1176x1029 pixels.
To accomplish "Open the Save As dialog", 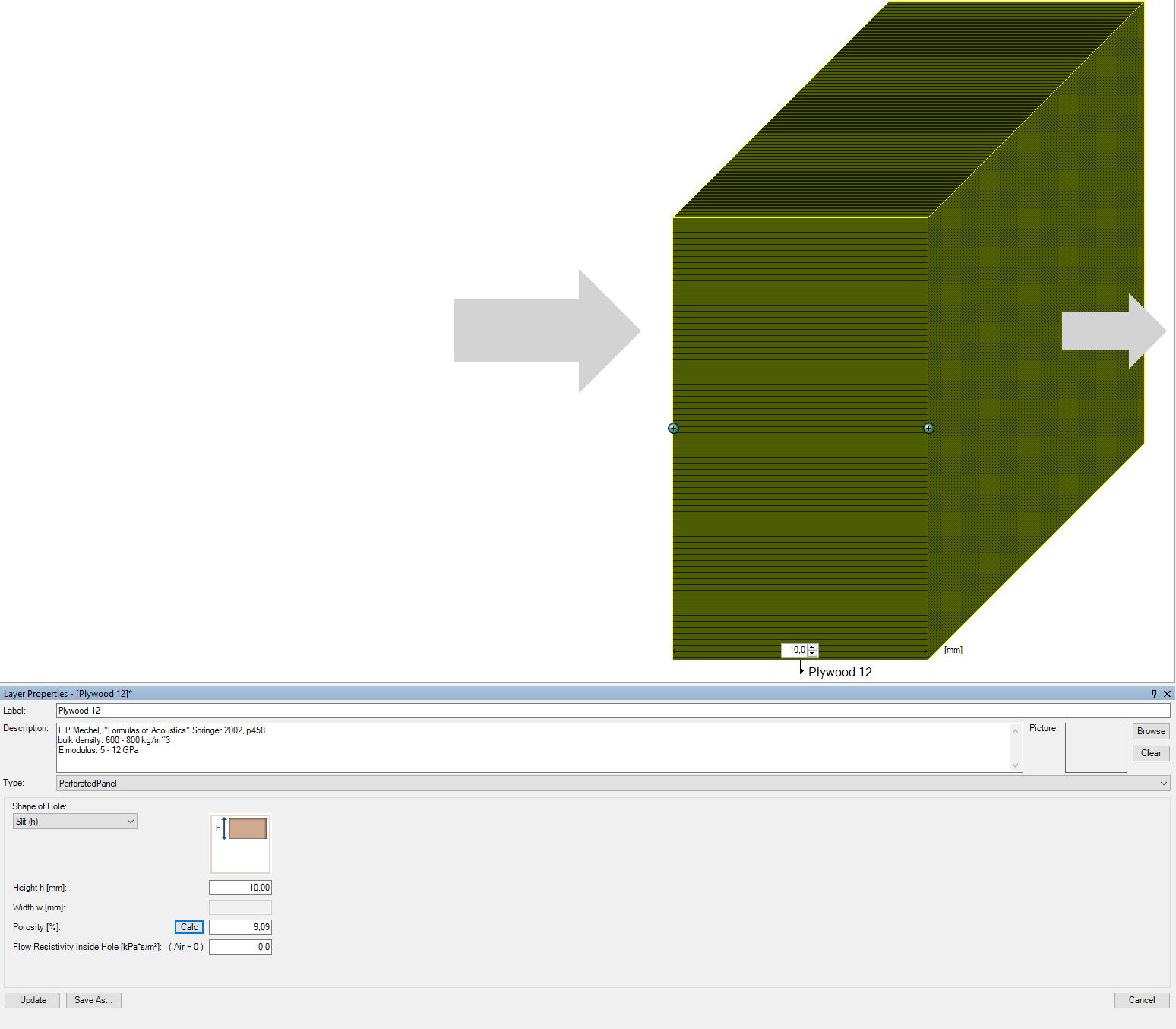I will 93,1000.
